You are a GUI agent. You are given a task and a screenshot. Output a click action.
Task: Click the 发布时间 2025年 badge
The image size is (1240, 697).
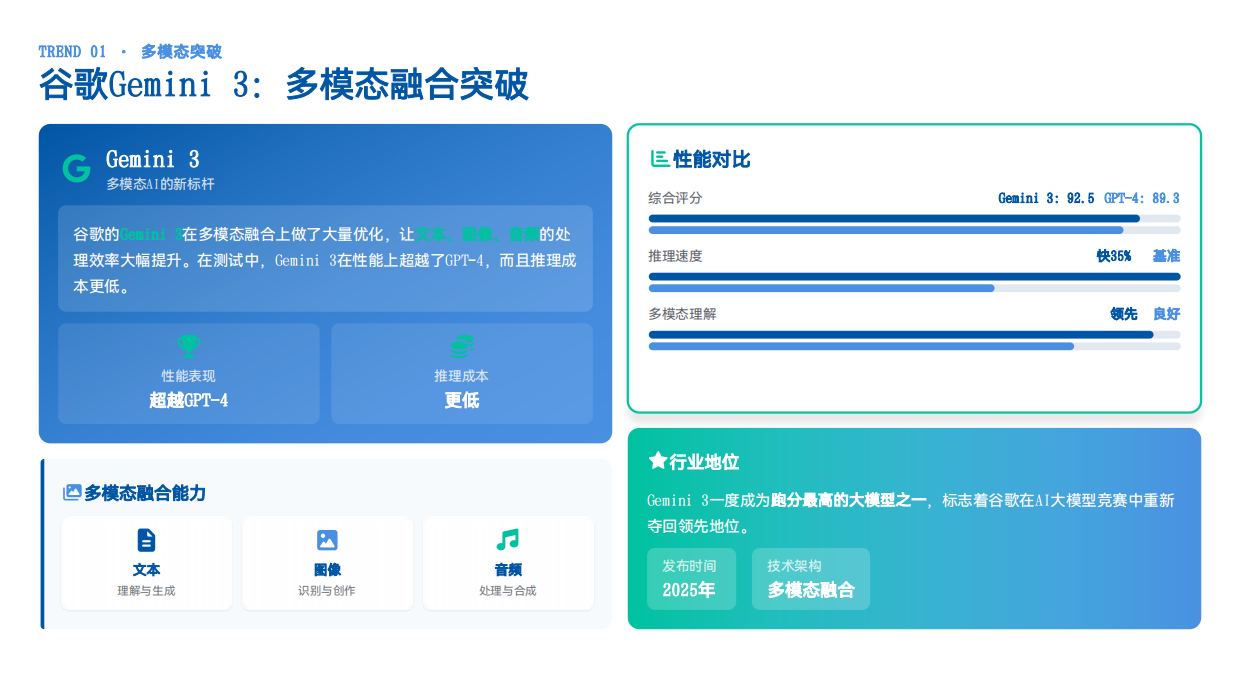pos(691,579)
